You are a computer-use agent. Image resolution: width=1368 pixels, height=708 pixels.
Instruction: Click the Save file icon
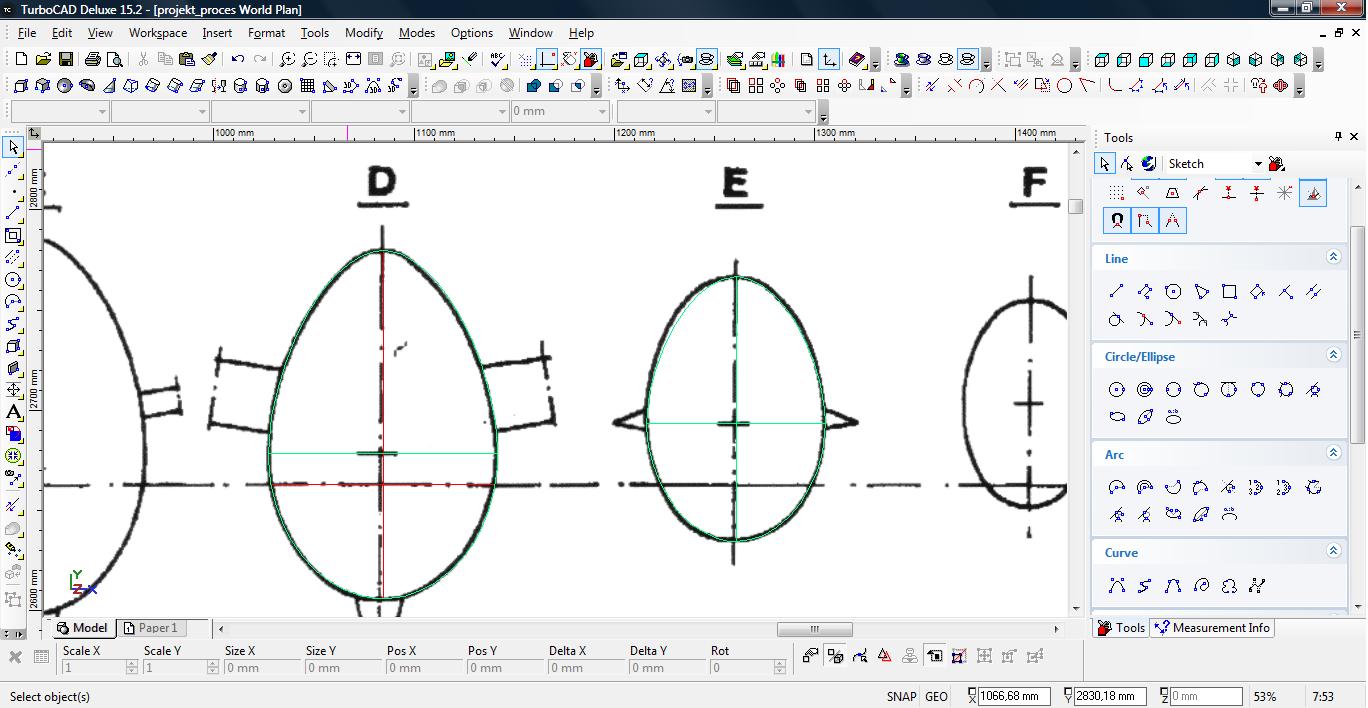pos(66,60)
